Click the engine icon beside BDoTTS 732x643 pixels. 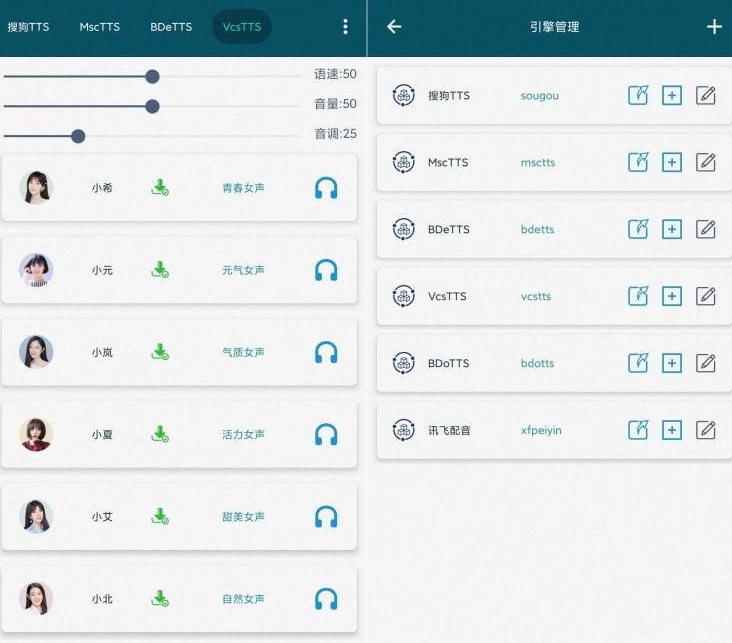click(403, 363)
